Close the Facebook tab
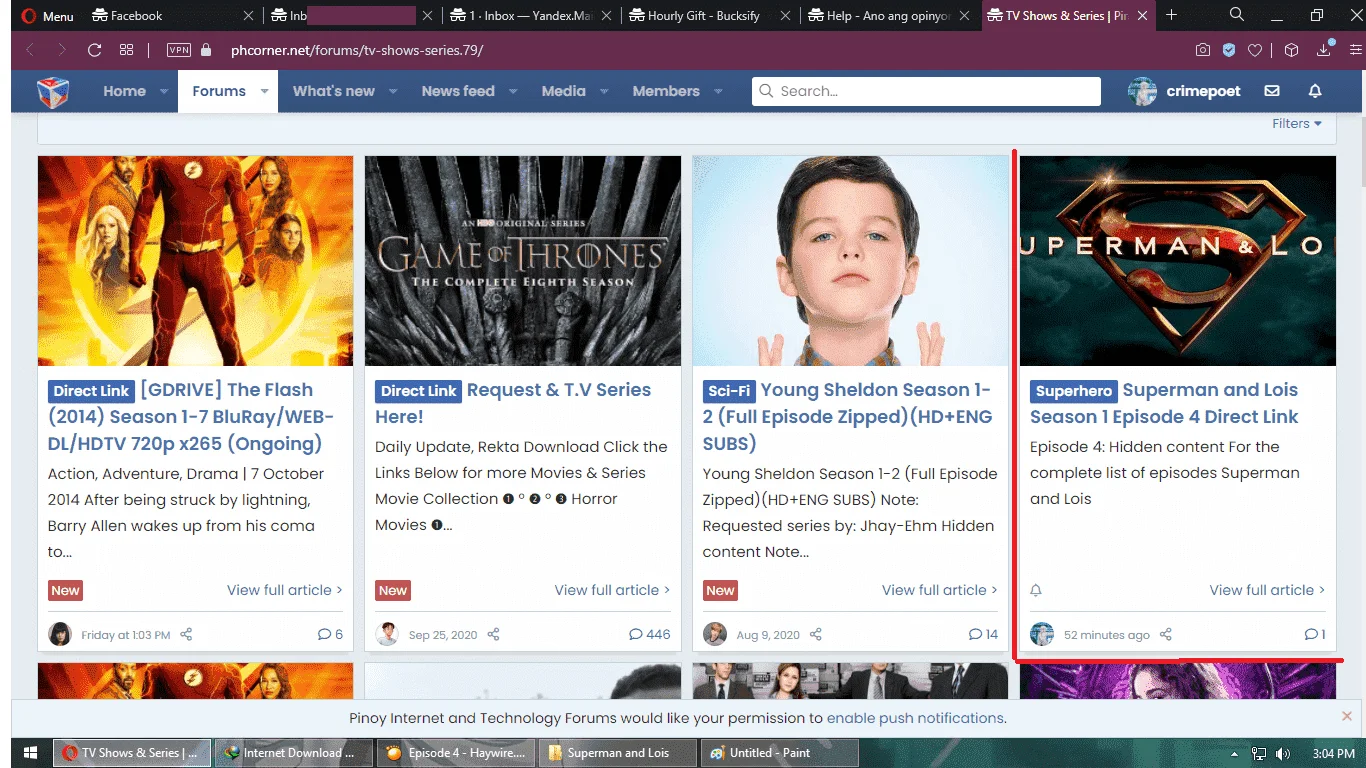 (249, 16)
